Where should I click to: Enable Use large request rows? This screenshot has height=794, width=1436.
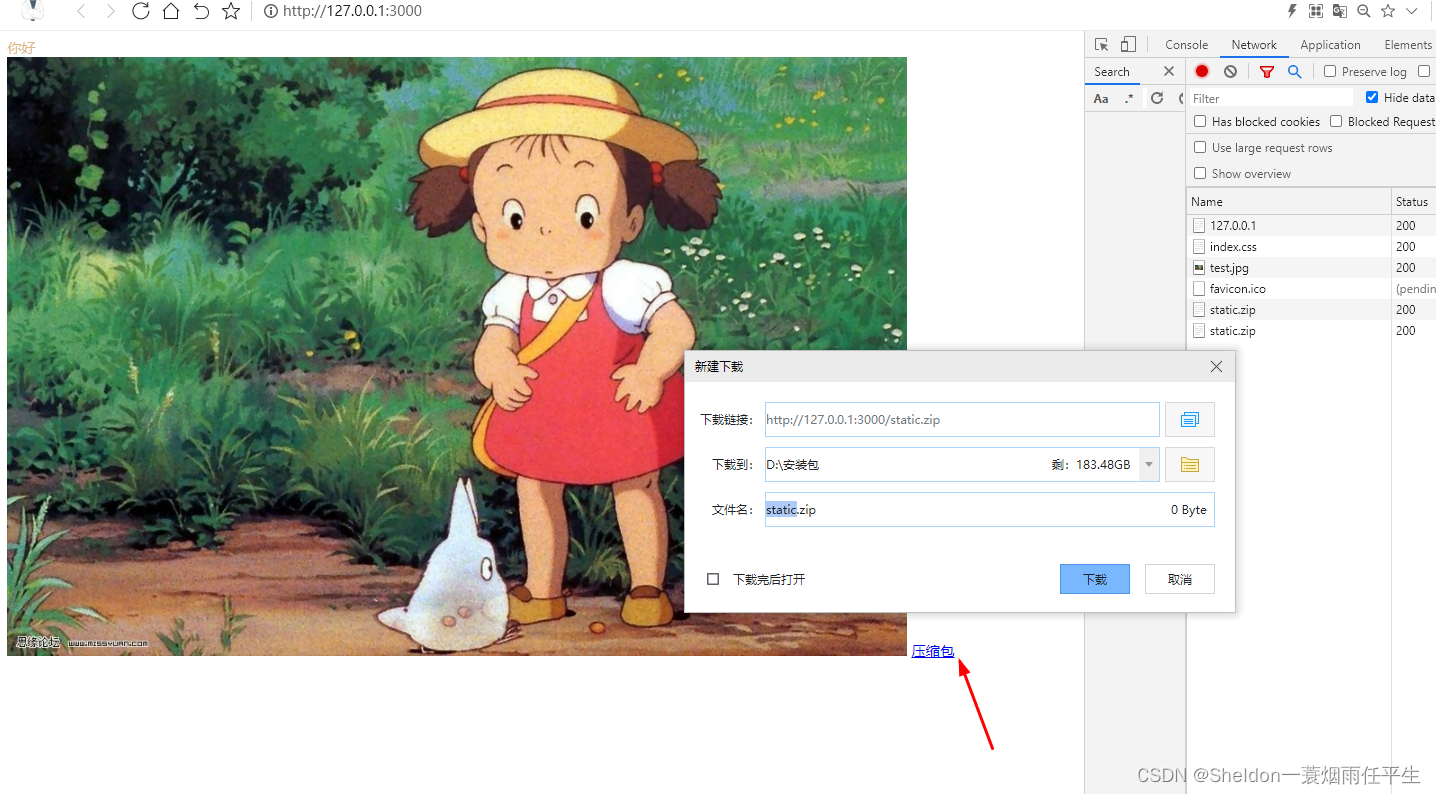click(x=1200, y=147)
